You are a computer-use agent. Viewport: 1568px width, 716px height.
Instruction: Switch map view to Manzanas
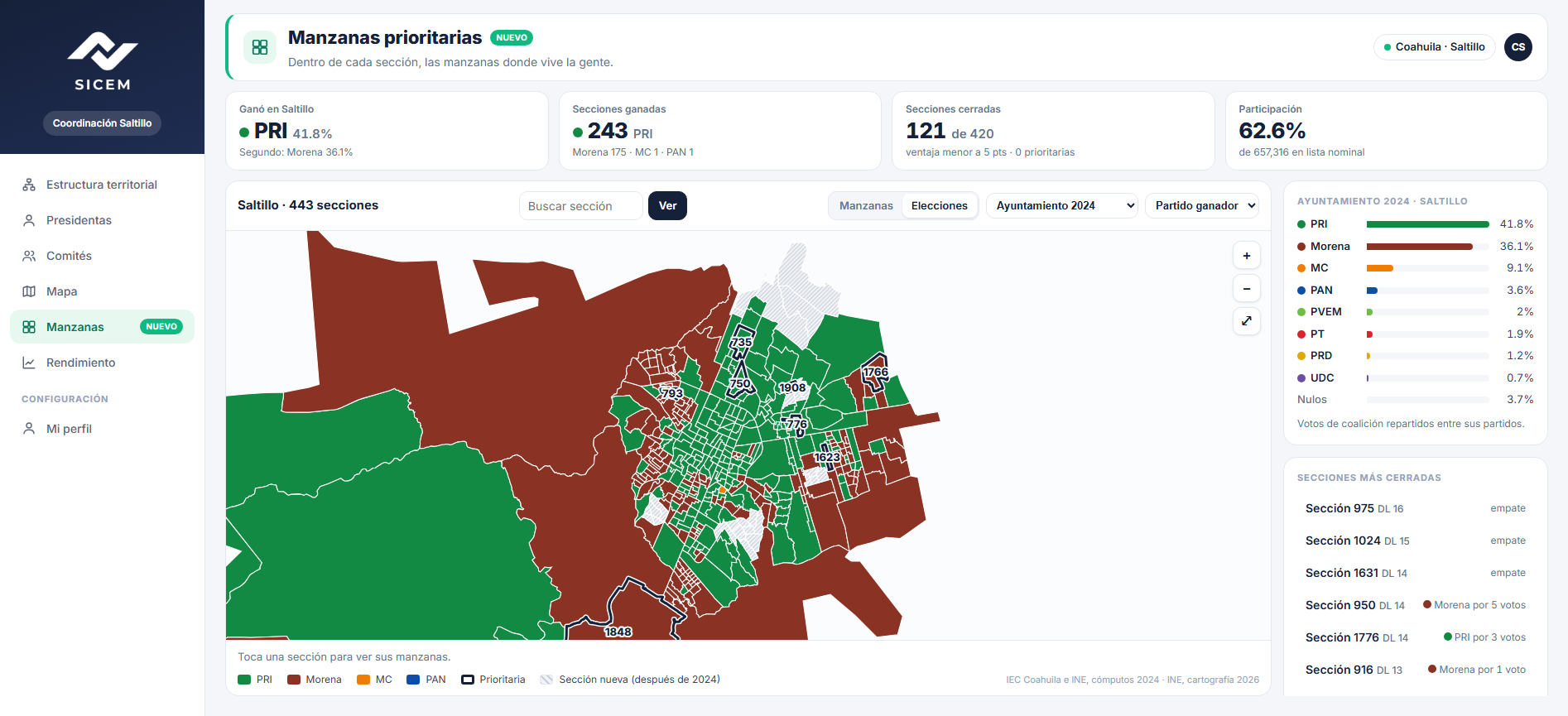pyautogui.click(x=866, y=205)
